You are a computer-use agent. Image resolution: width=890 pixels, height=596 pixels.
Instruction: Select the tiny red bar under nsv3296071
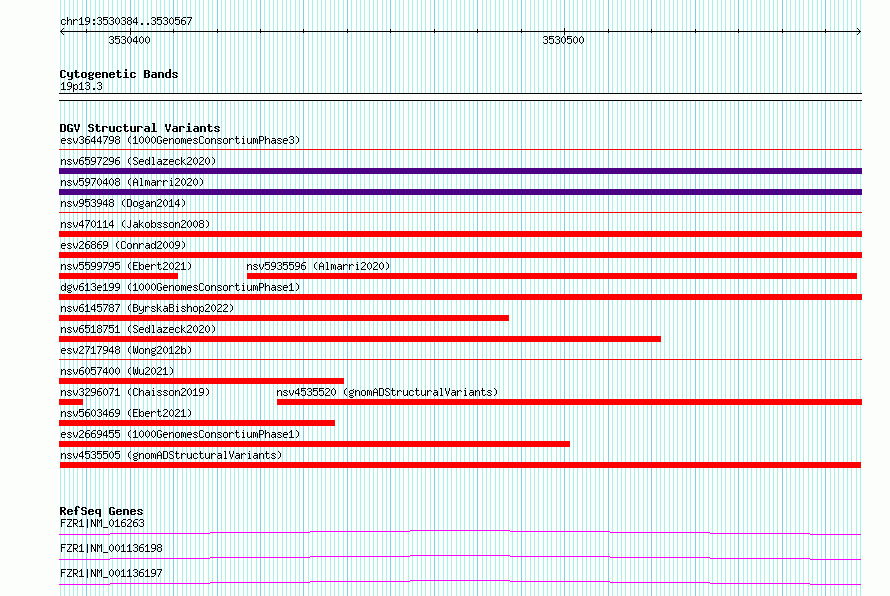[x=71, y=402]
